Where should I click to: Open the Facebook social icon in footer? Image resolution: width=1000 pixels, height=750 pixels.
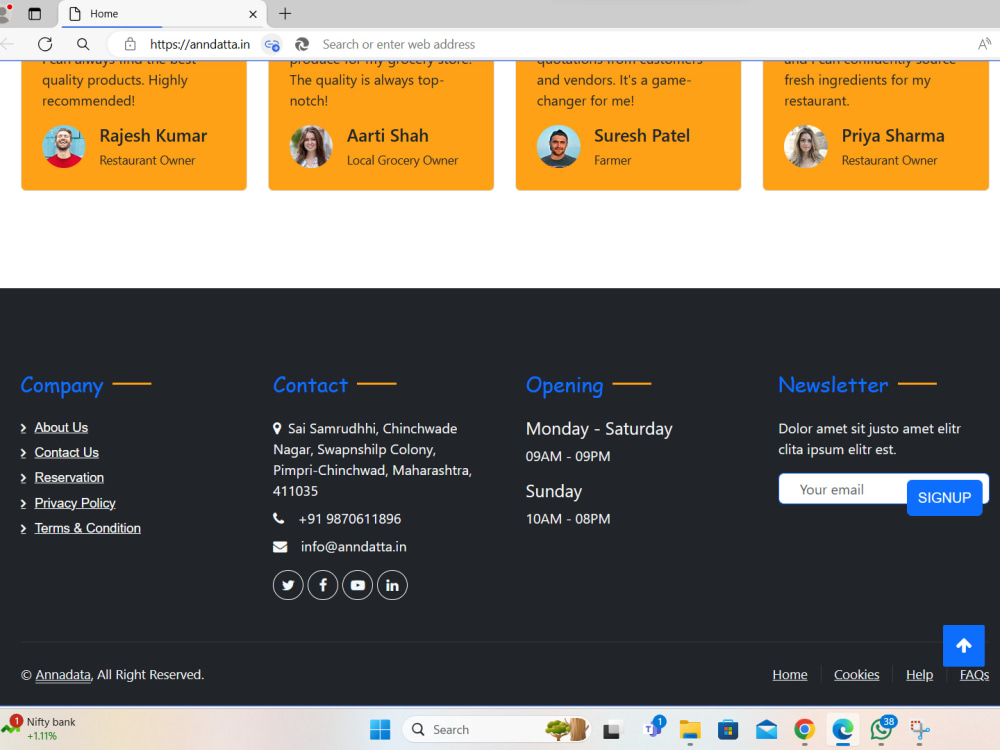[x=323, y=585]
